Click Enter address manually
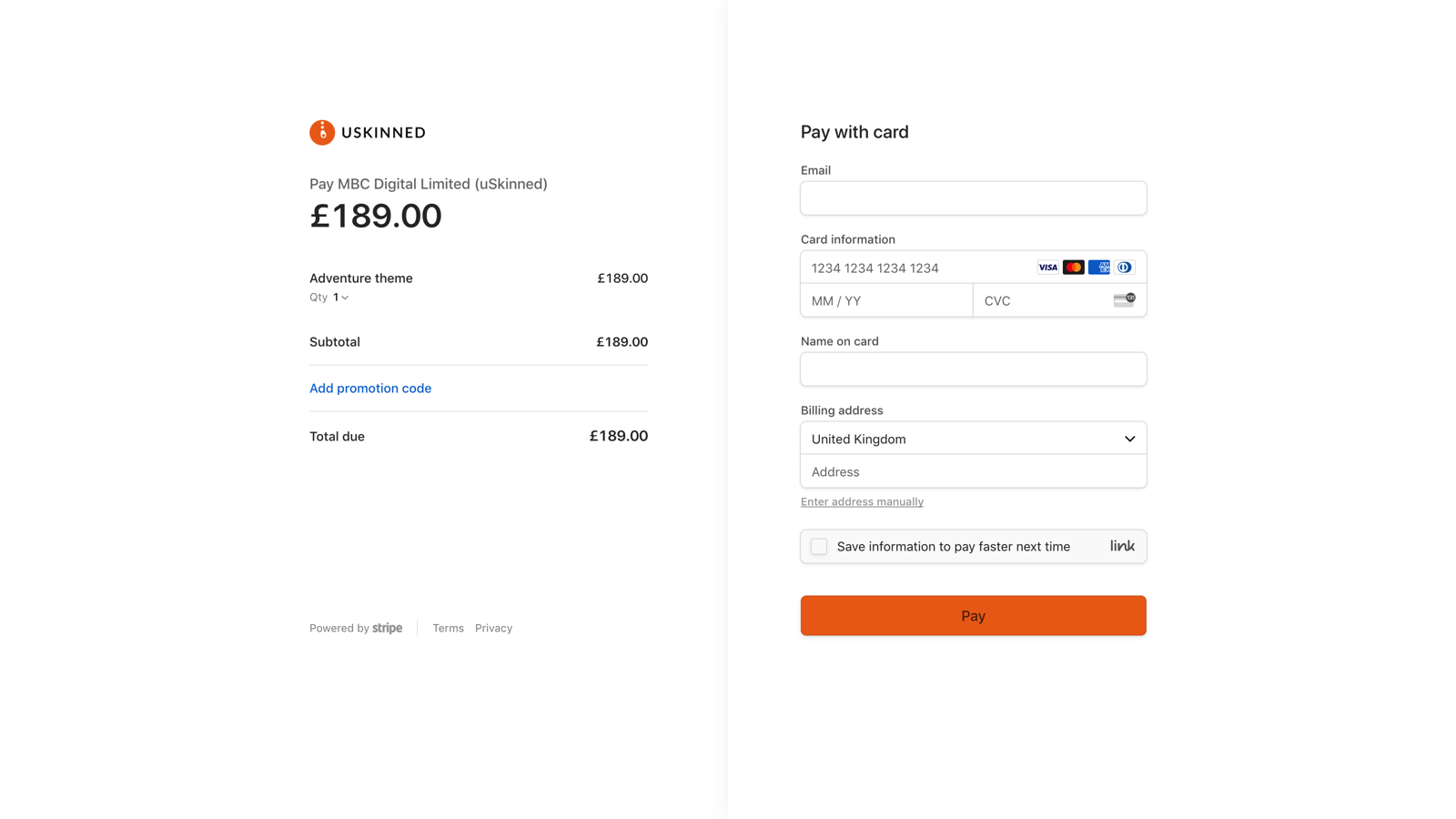 tap(861, 501)
